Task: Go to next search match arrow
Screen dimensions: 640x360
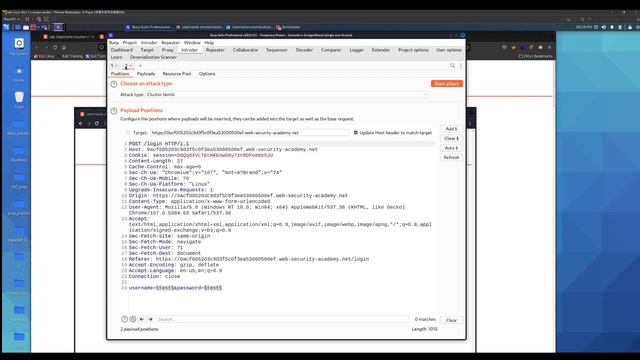Action: click(151, 319)
